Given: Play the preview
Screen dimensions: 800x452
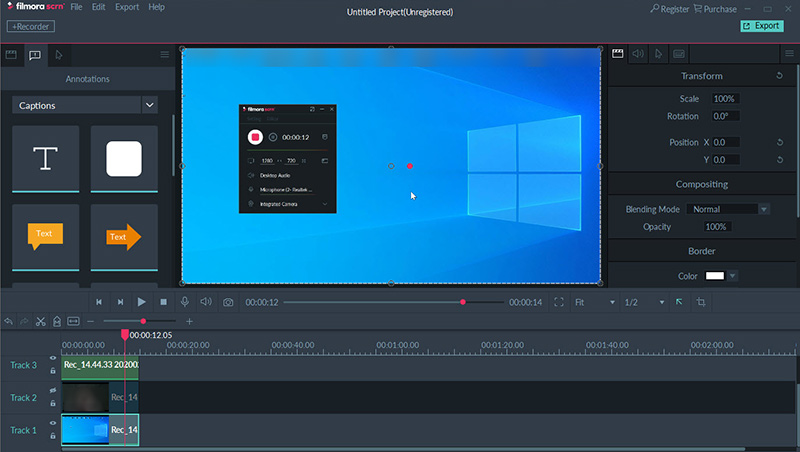Looking at the screenshot, I should coord(141,302).
